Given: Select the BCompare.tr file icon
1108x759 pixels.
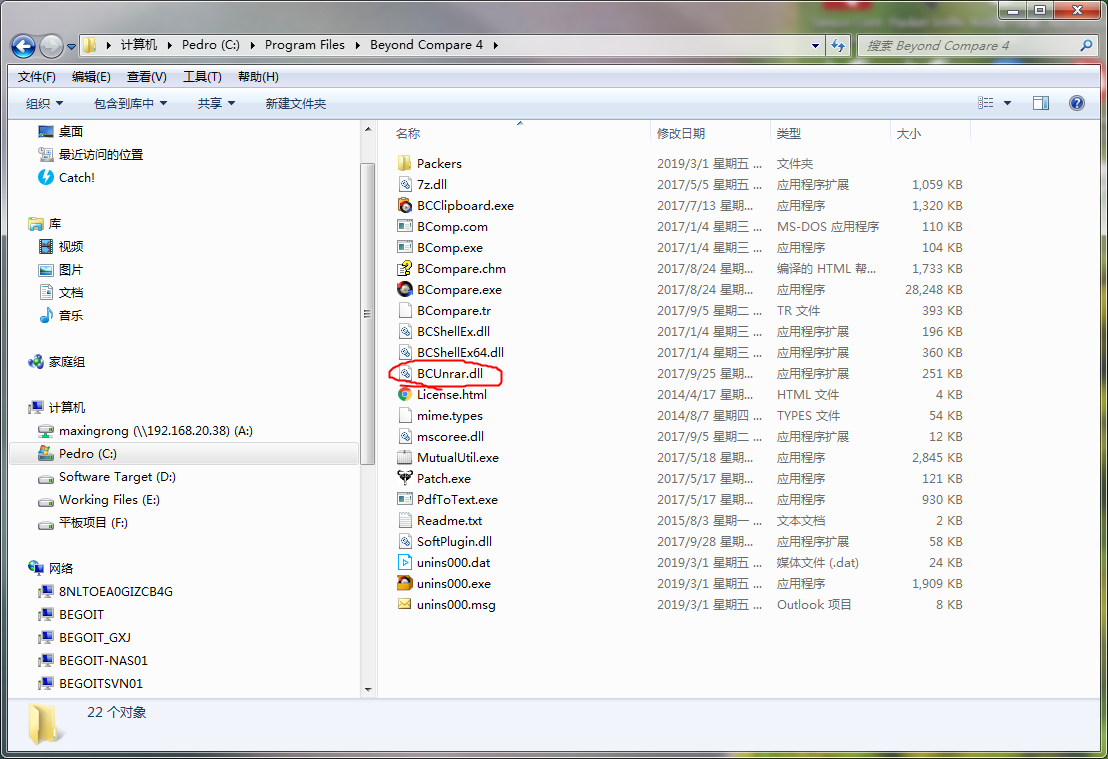Looking at the screenshot, I should (405, 310).
